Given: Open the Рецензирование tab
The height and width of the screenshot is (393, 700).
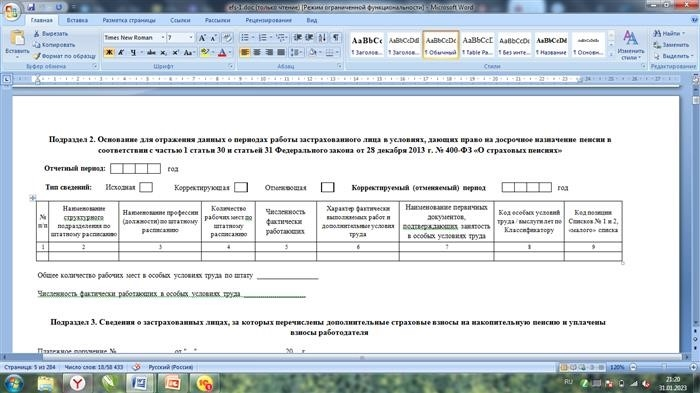Looking at the screenshot, I should (x=268, y=20).
